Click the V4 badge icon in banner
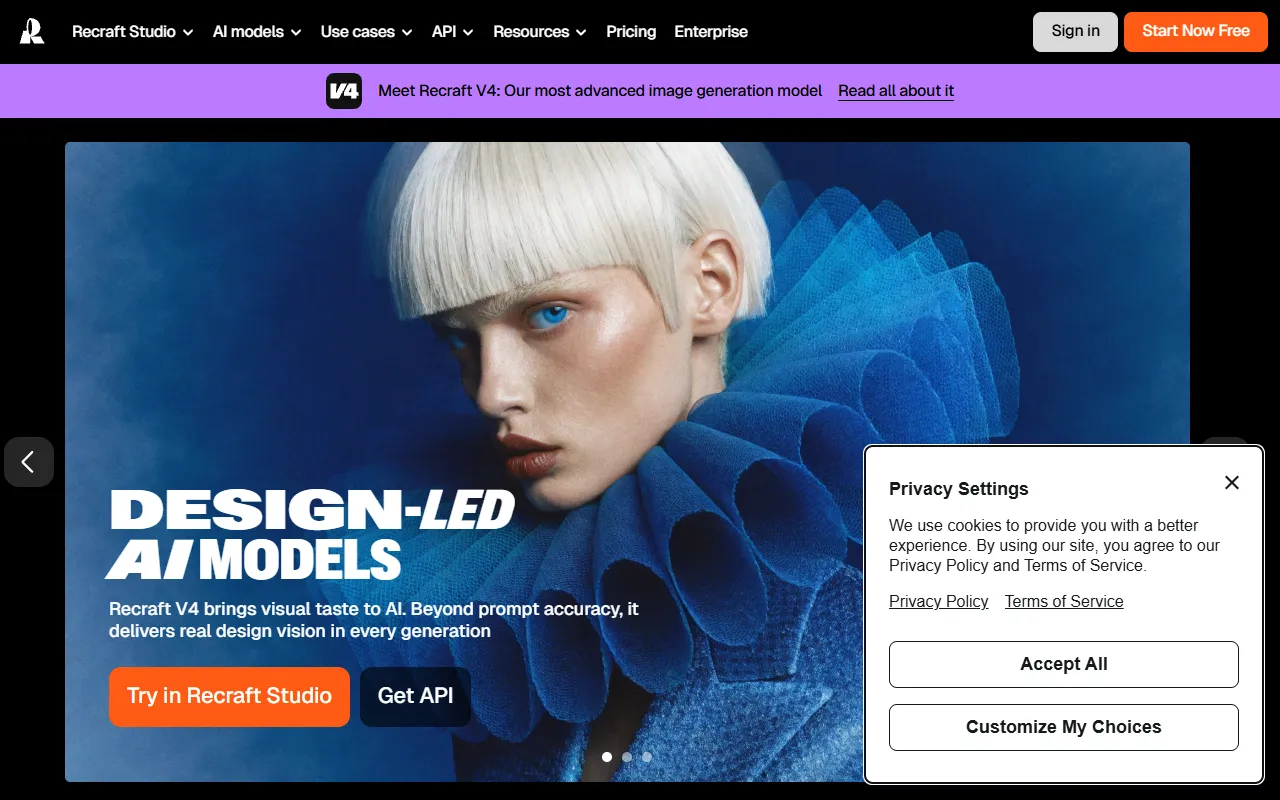The image size is (1280, 800). (x=344, y=91)
